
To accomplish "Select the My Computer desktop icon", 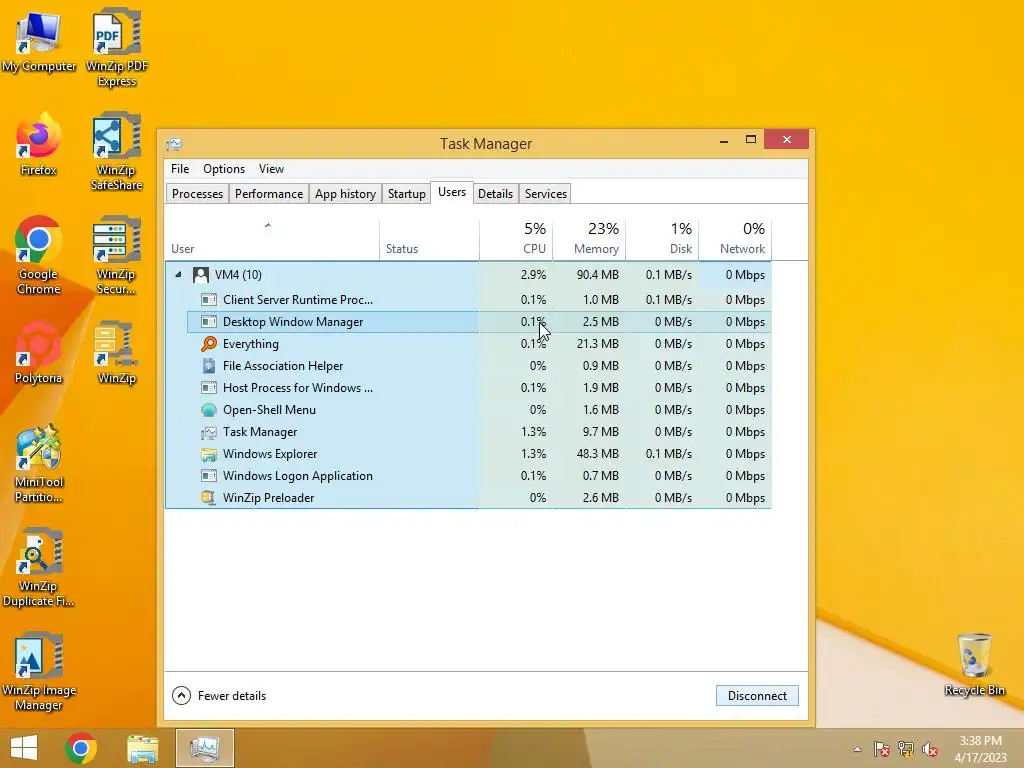I will 39,43.
